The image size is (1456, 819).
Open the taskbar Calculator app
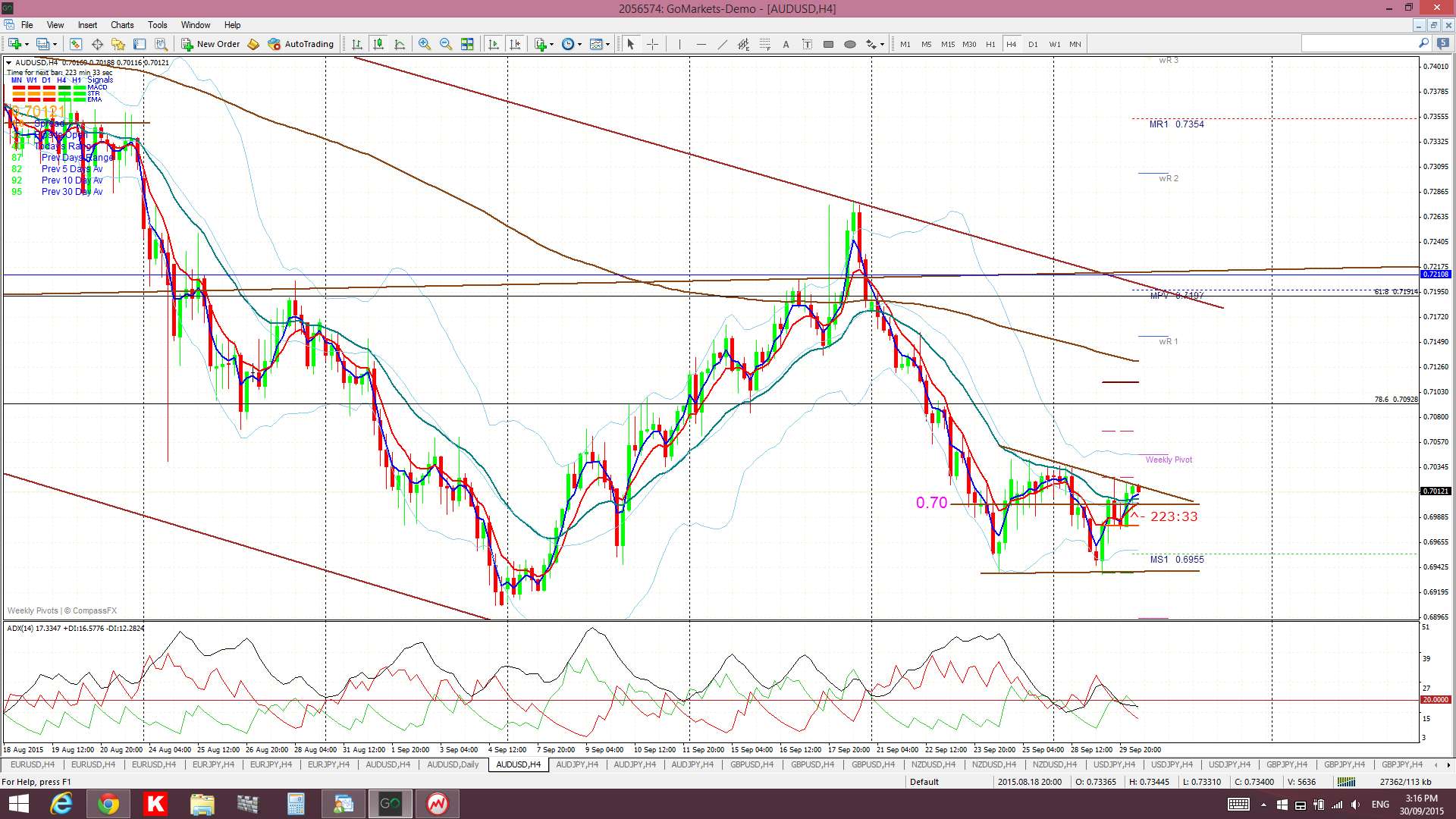pyautogui.click(x=296, y=804)
